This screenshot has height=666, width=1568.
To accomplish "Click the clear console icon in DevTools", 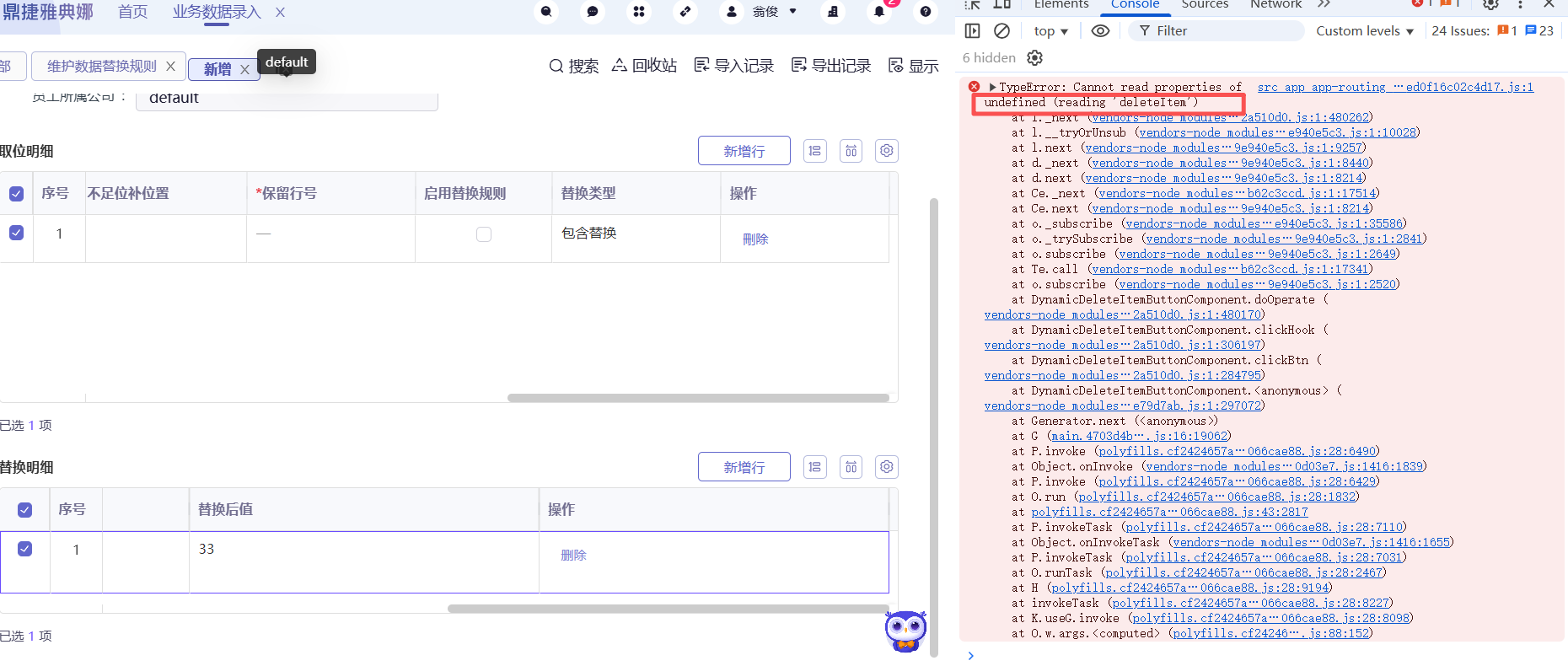I will [1001, 31].
